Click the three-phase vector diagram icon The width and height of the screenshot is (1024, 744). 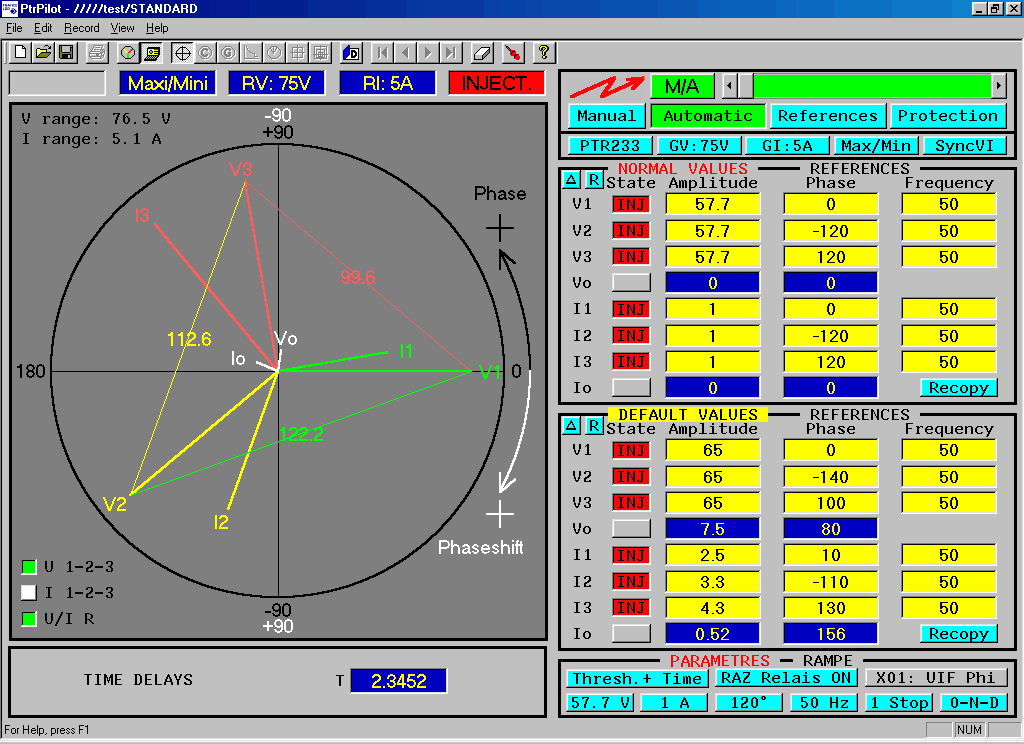(128, 52)
